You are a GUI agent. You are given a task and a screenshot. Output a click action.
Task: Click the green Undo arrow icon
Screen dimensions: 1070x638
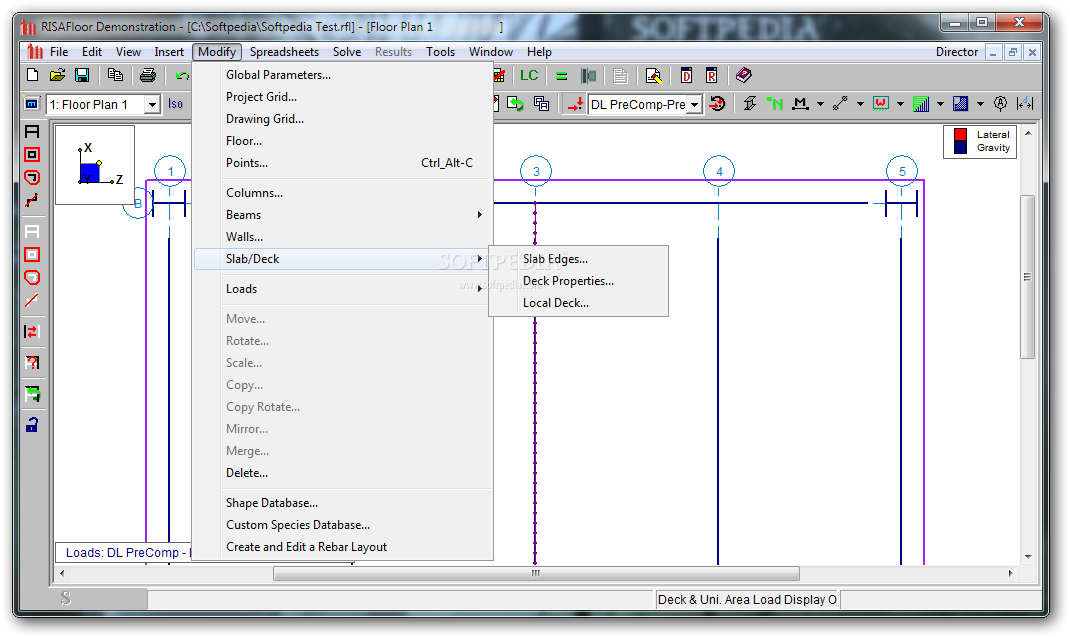[x=182, y=75]
